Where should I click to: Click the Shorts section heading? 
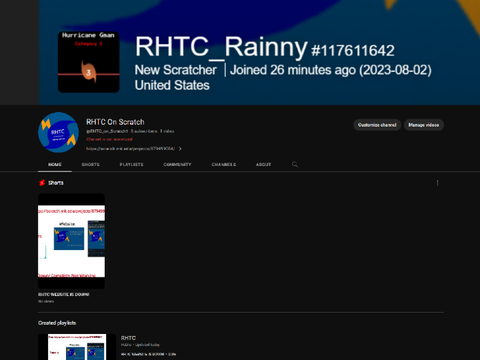[56, 183]
